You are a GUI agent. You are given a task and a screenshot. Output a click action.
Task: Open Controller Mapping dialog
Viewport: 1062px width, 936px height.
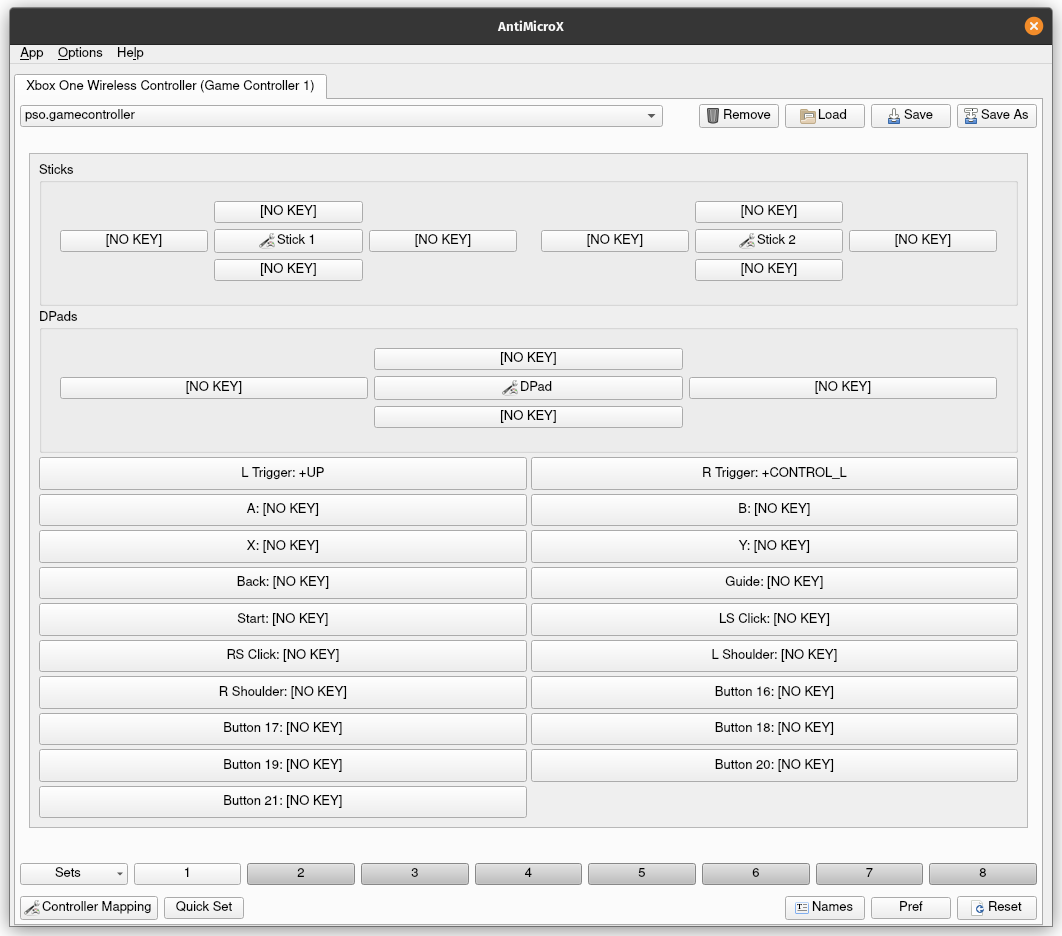point(89,908)
